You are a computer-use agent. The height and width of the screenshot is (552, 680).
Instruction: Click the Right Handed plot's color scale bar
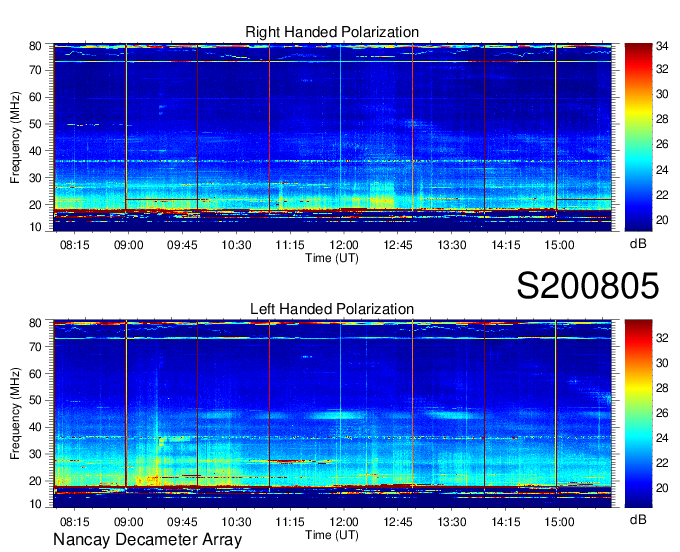point(638,137)
